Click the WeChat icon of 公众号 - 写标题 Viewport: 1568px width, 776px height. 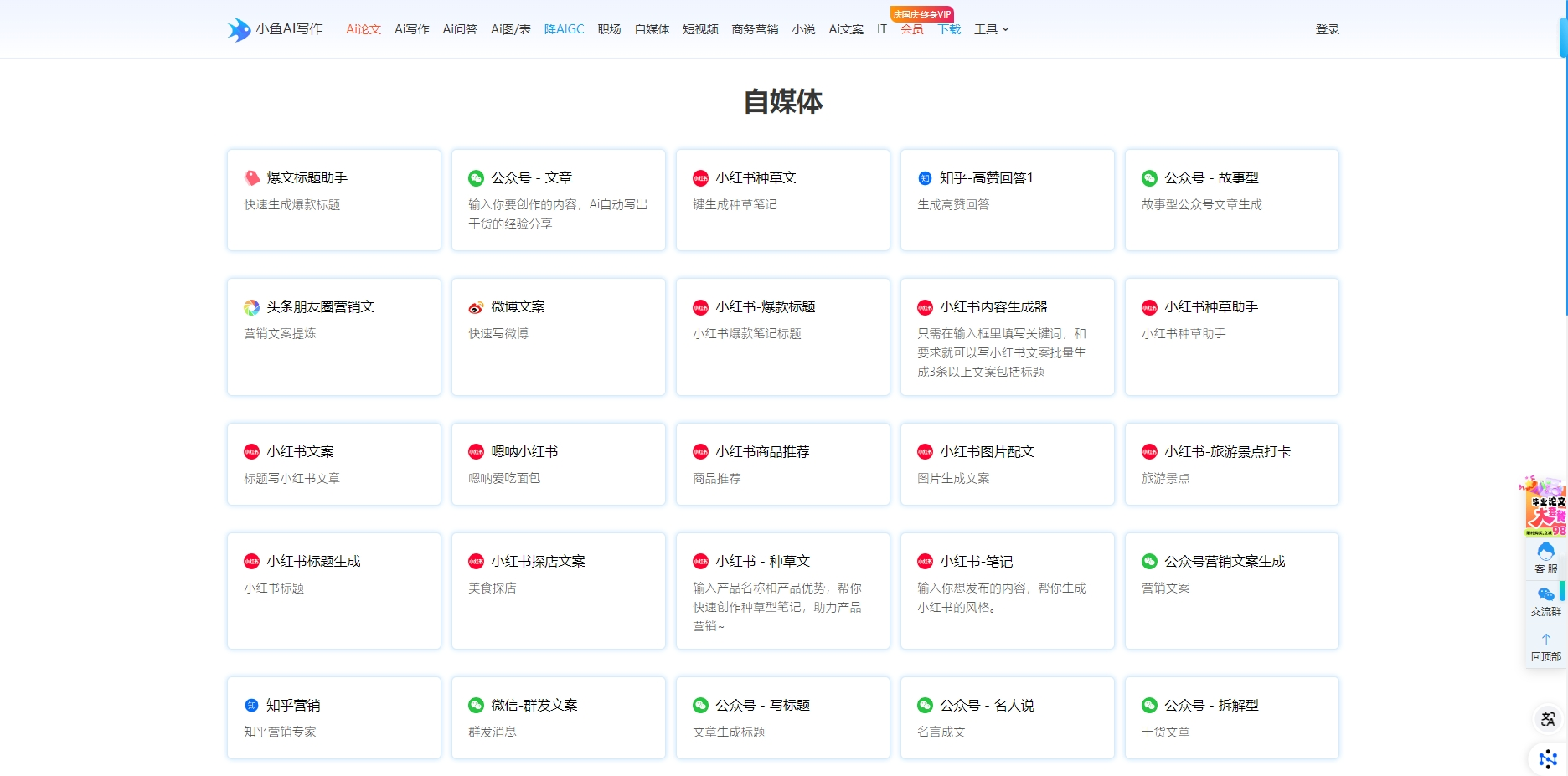[700, 706]
